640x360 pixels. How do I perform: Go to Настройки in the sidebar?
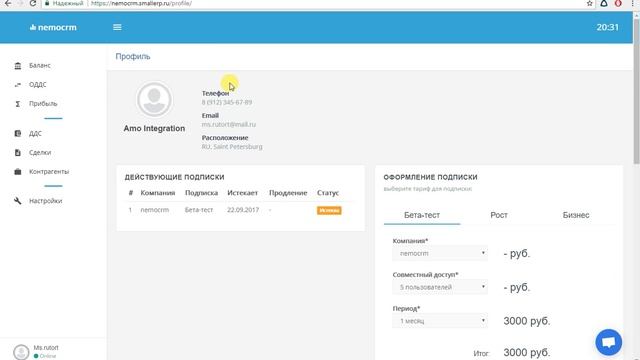46,201
